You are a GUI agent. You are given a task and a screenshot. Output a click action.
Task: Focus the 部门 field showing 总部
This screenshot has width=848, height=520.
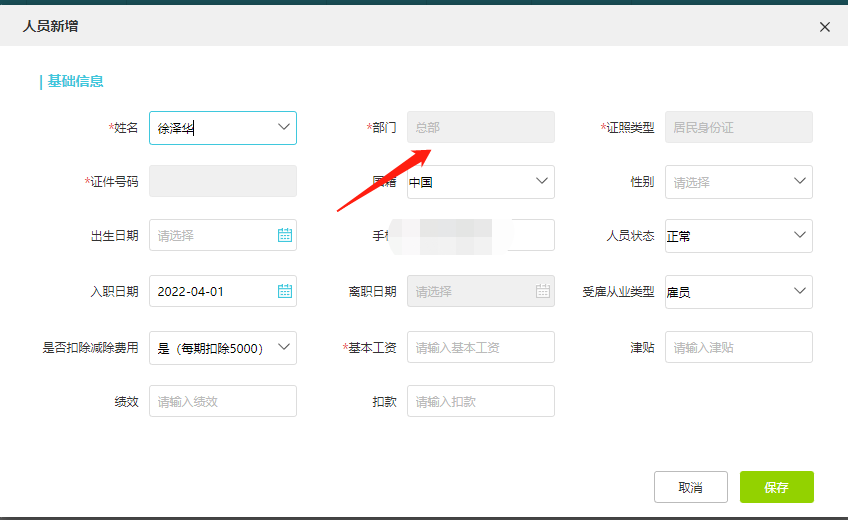(481, 127)
